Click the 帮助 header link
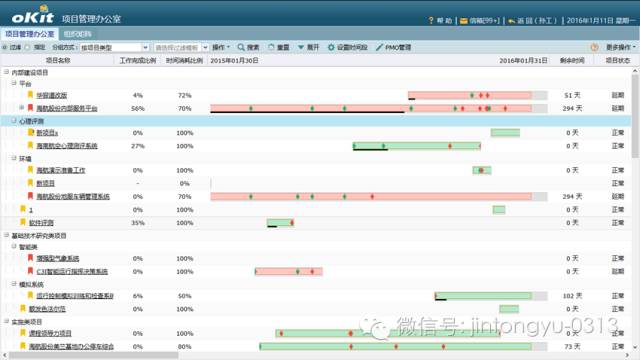 tap(444, 20)
